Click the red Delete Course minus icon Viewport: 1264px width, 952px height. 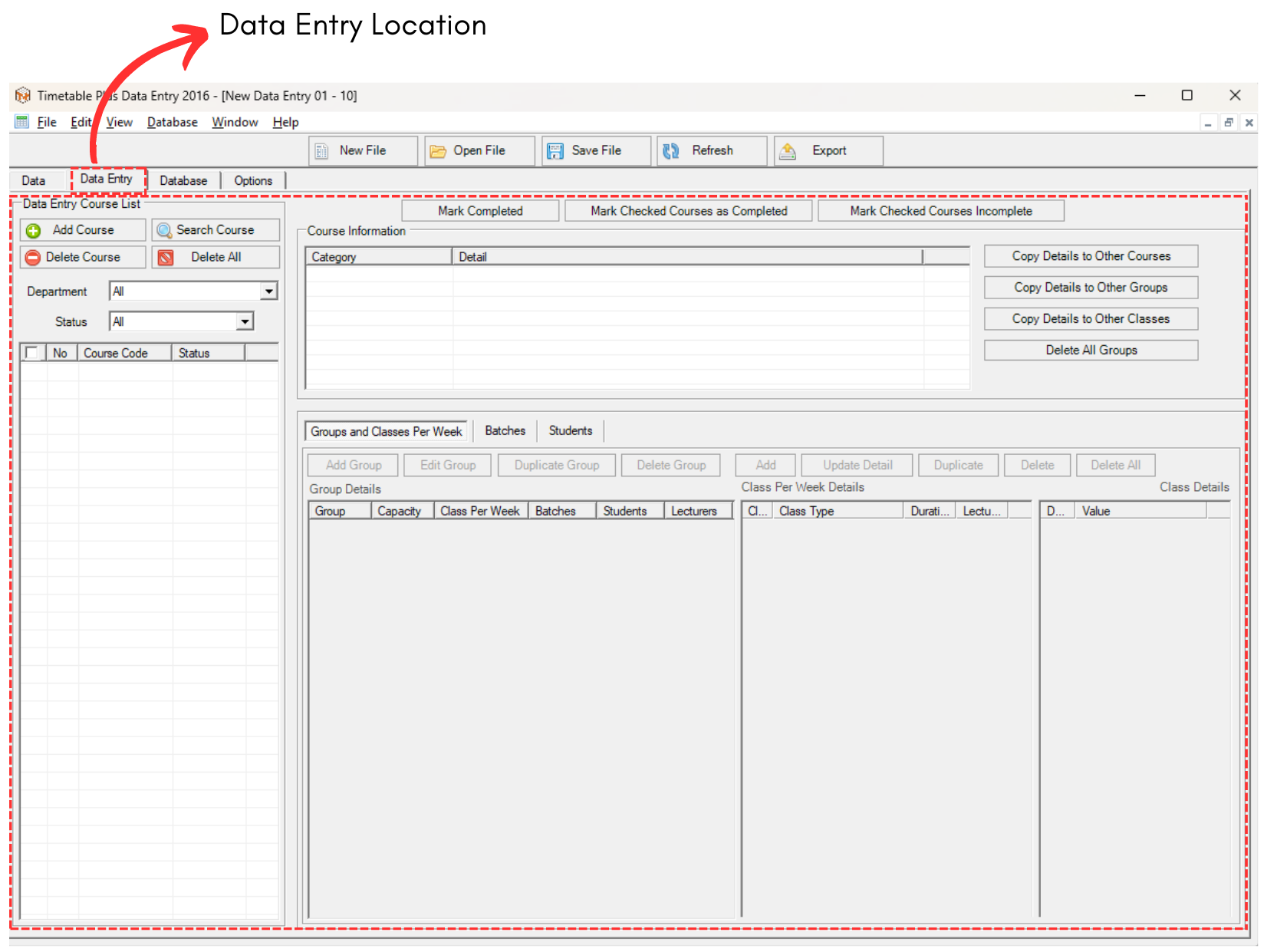(x=33, y=258)
